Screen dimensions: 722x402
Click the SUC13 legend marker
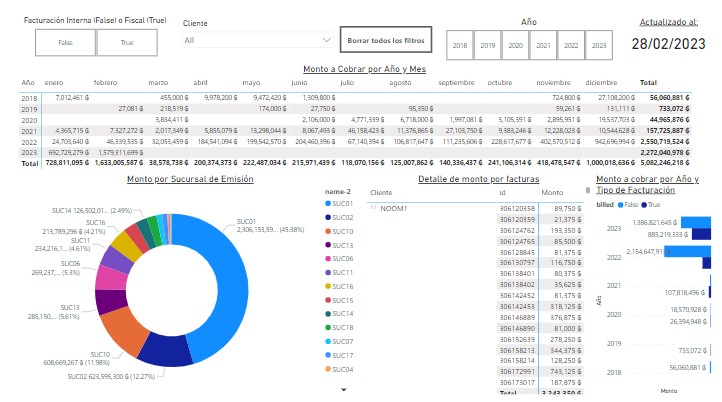click(x=328, y=245)
